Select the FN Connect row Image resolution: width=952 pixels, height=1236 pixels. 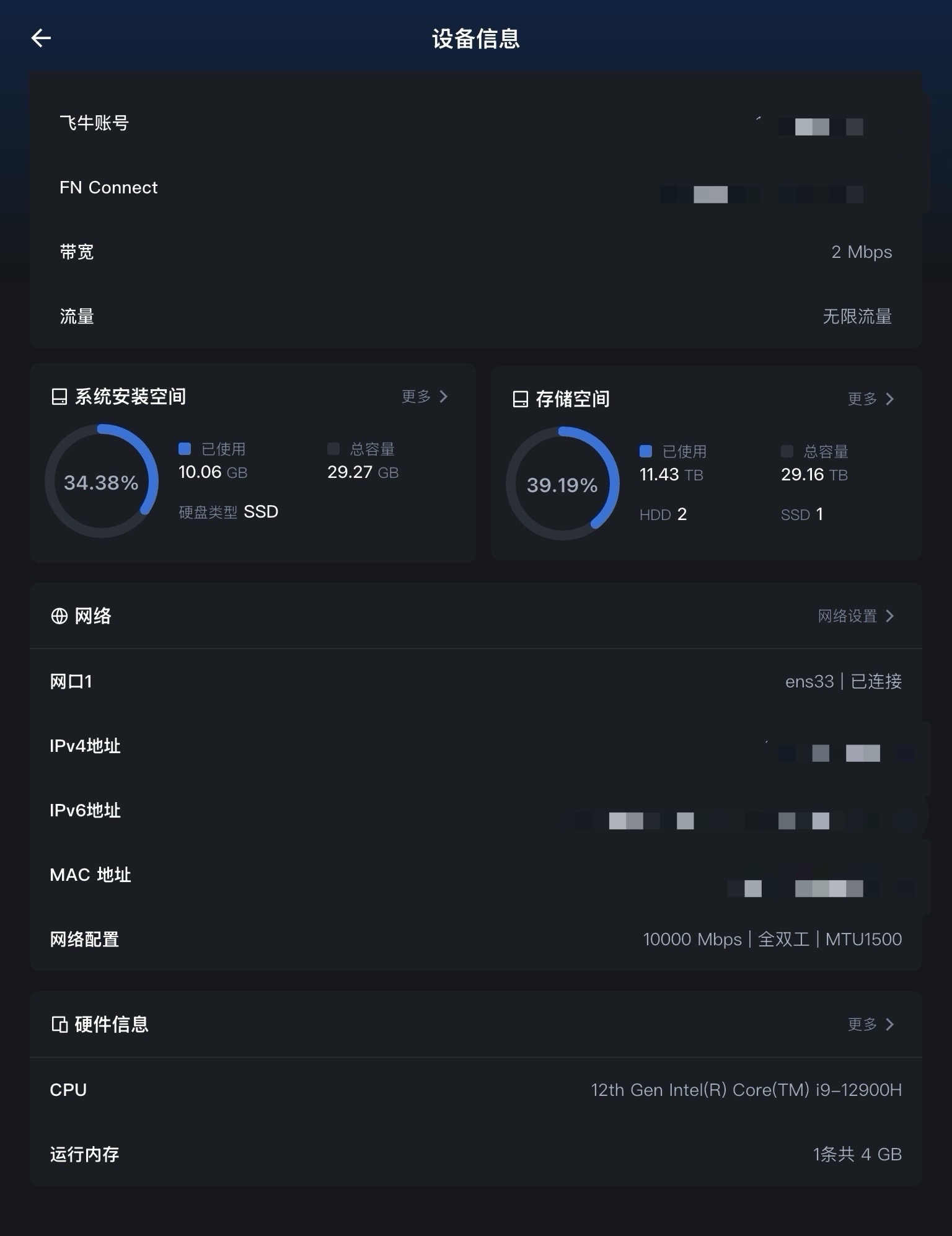point(475,188)
